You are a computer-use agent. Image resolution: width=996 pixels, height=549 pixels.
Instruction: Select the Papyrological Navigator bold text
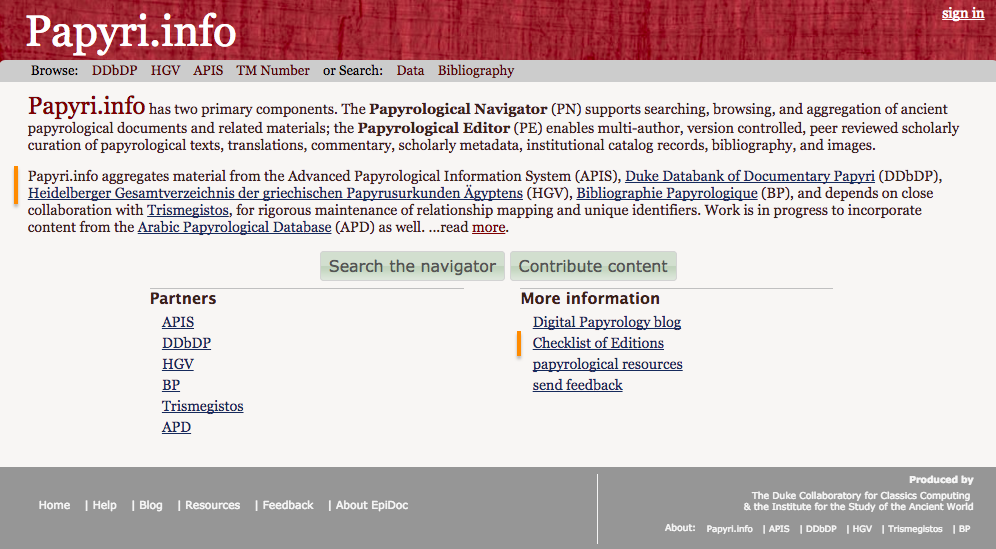point(458,109)
